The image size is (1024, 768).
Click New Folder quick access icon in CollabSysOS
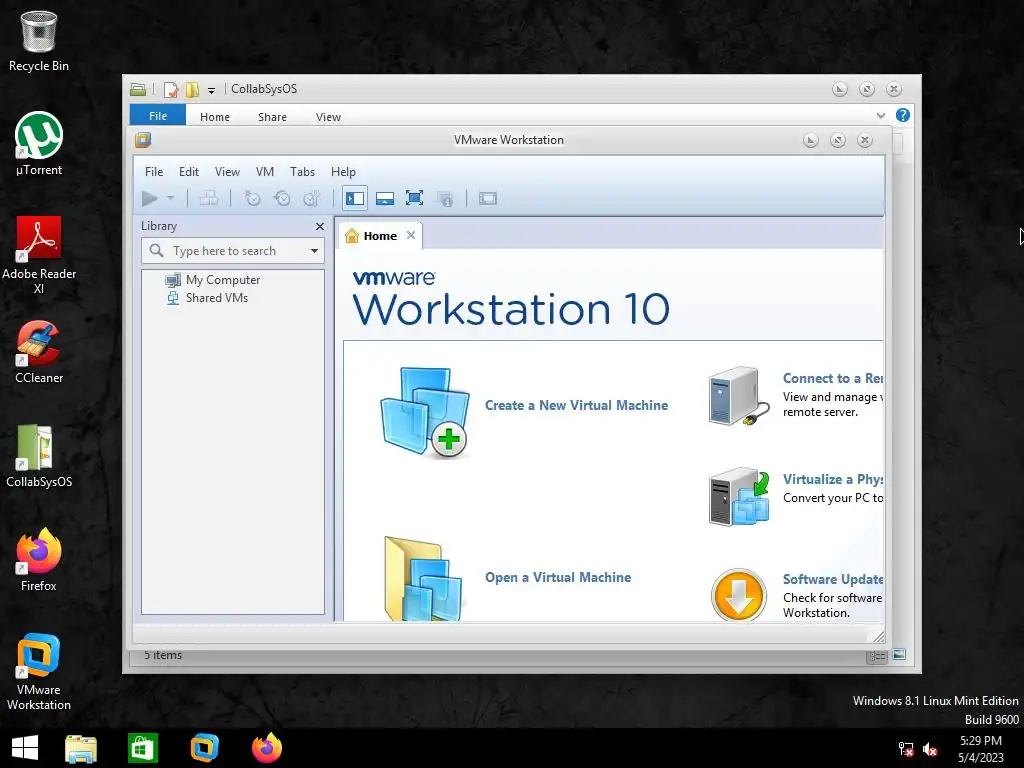[x=192, y=89]
